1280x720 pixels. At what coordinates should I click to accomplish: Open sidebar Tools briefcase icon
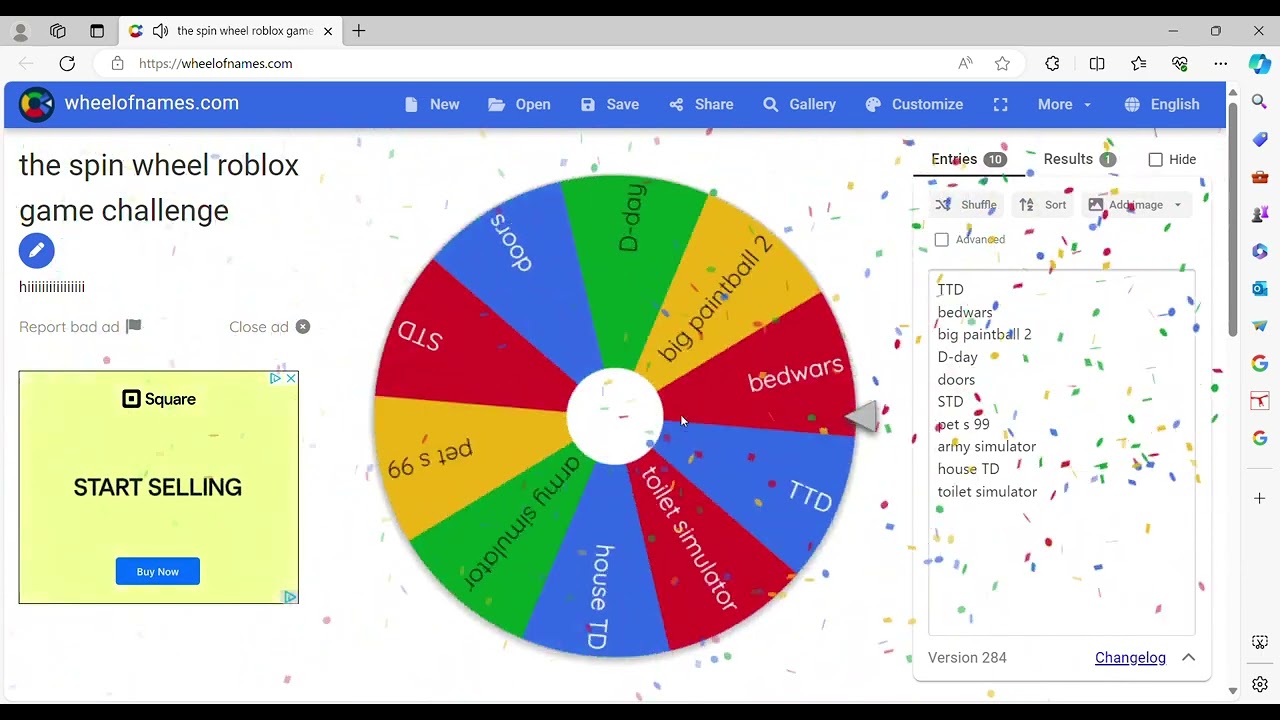tap(1260, 177)
